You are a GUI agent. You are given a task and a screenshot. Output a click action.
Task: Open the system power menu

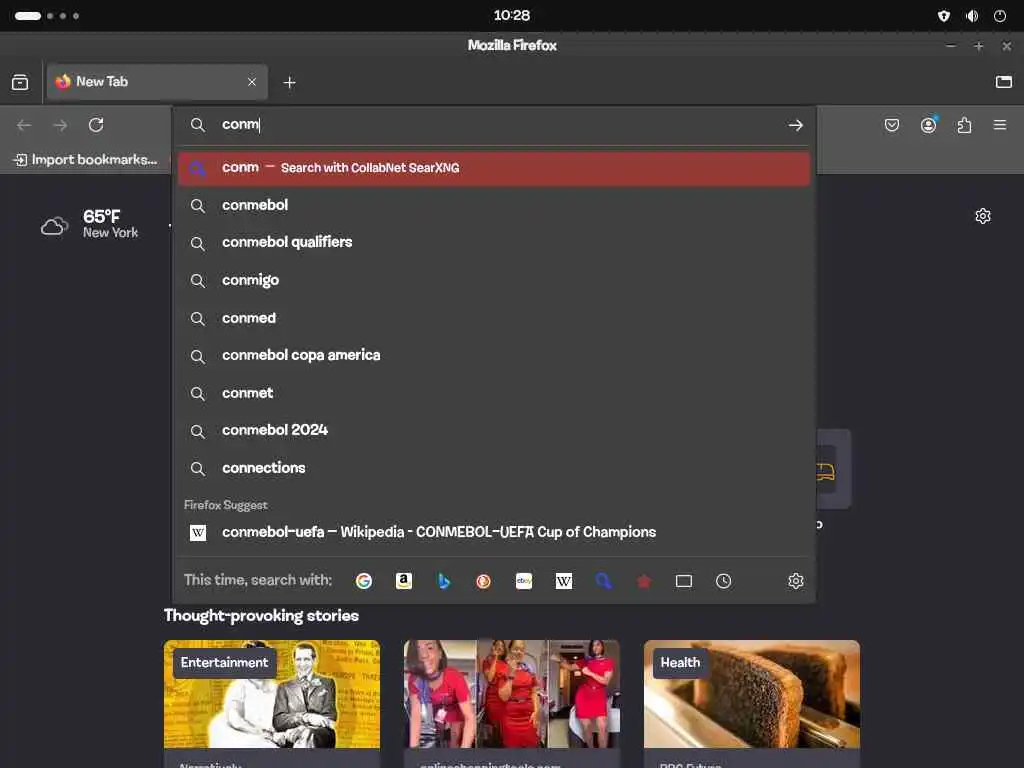pyautogui.click(x=1000, y=16)
